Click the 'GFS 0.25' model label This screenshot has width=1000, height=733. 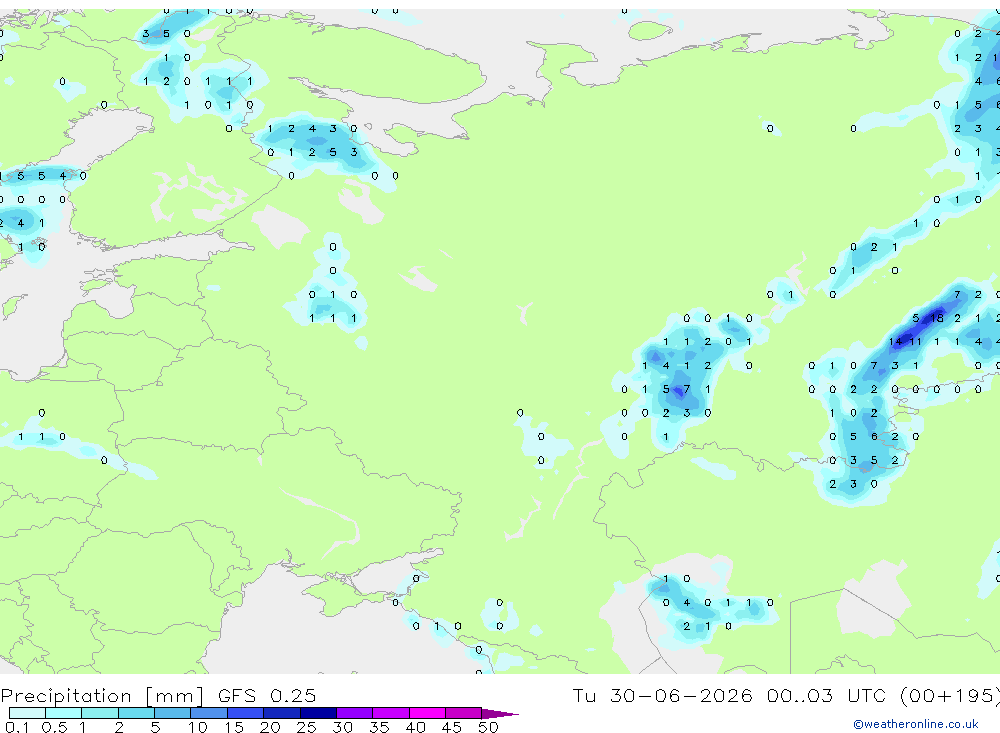(267, 695)
